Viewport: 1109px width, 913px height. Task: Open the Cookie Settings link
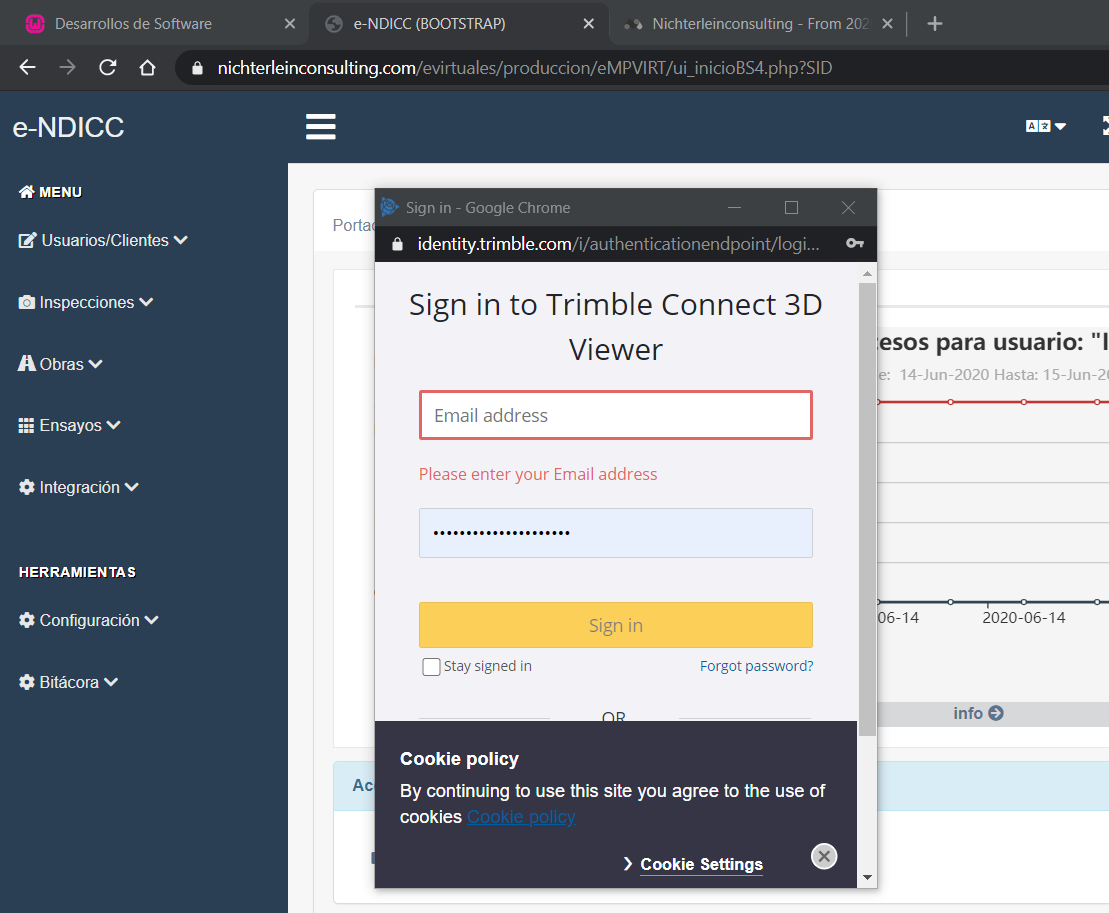[701, 864]
